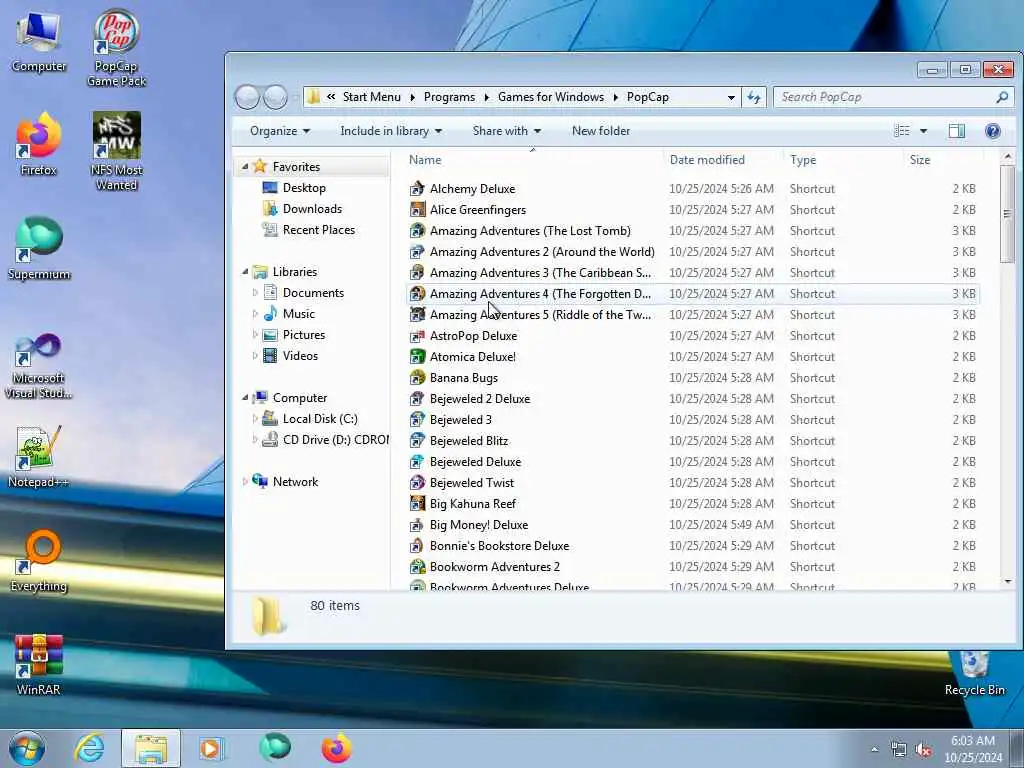This screenshot has width=1024, height=768.
Task: Show the preview pane
Action: (x=957, y=131)
